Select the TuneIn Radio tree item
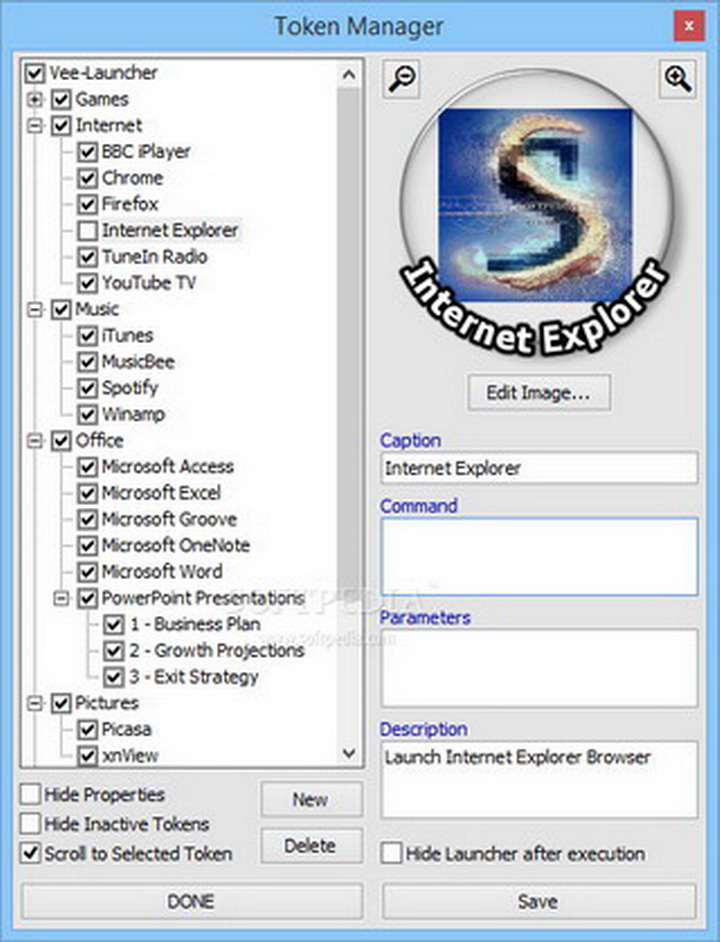The image size is (720, 942). (x=154, y=257)
